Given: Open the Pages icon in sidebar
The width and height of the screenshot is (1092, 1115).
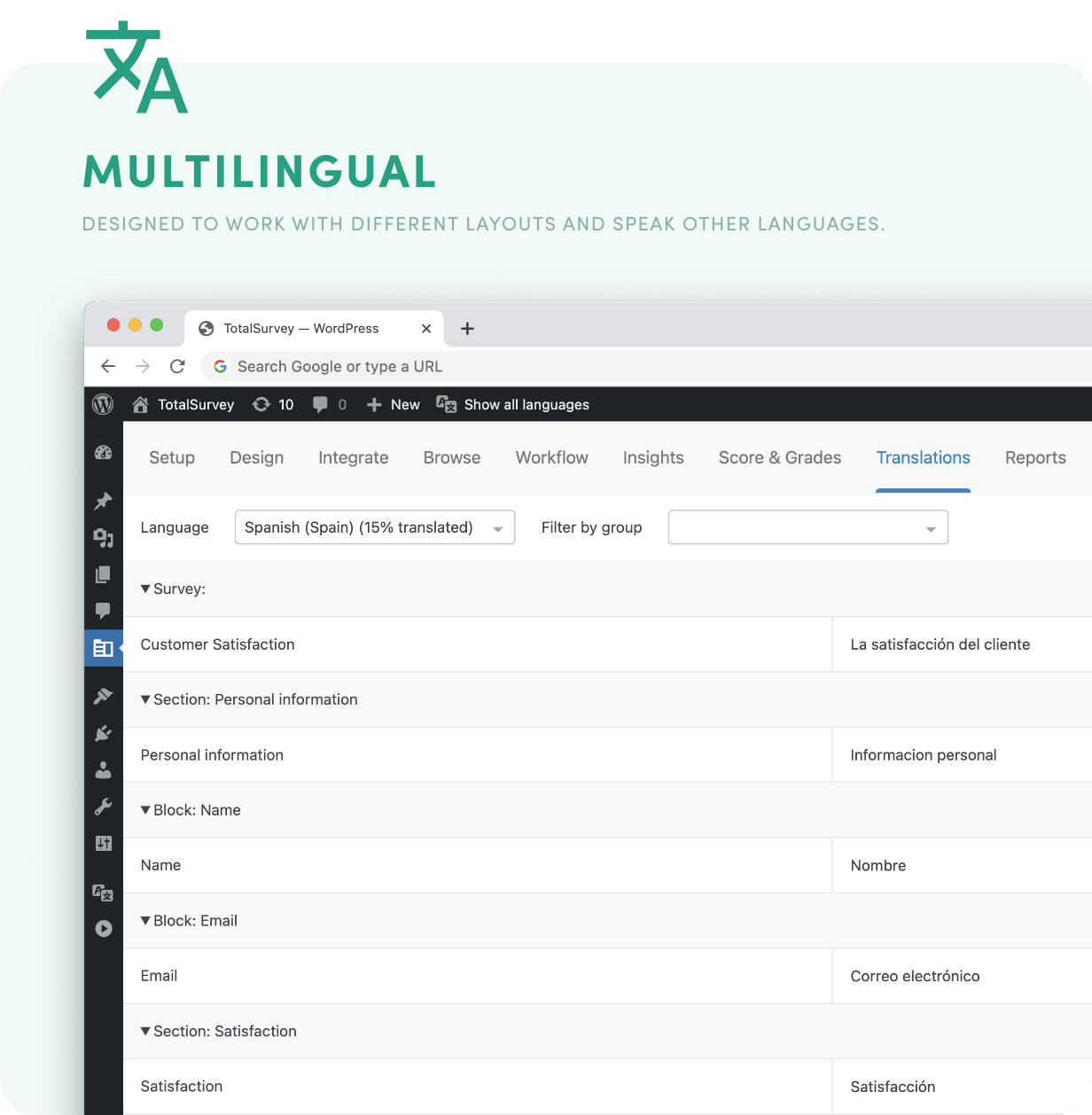Looking at the screenshot, I should coord(103,574).
